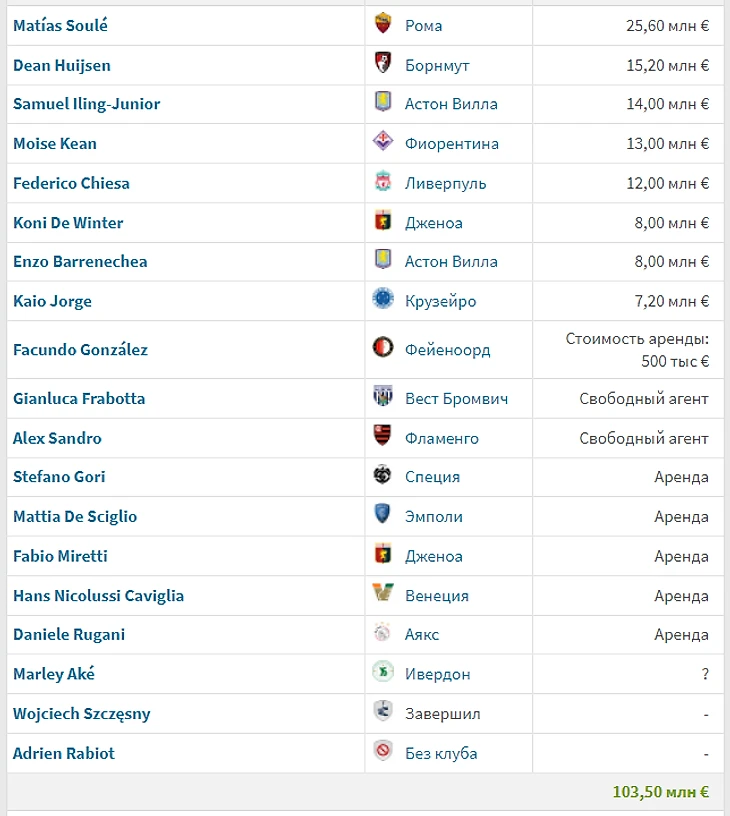Open Dean Huijsen player profile
The image size is (730, 816).
(x=62, y=66)
